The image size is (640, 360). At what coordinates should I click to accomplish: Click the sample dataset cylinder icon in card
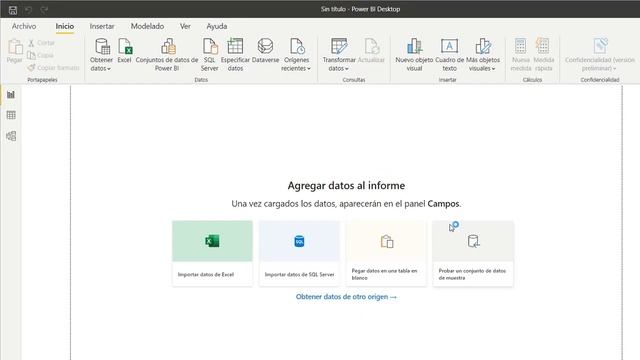(x=473, y=241)
